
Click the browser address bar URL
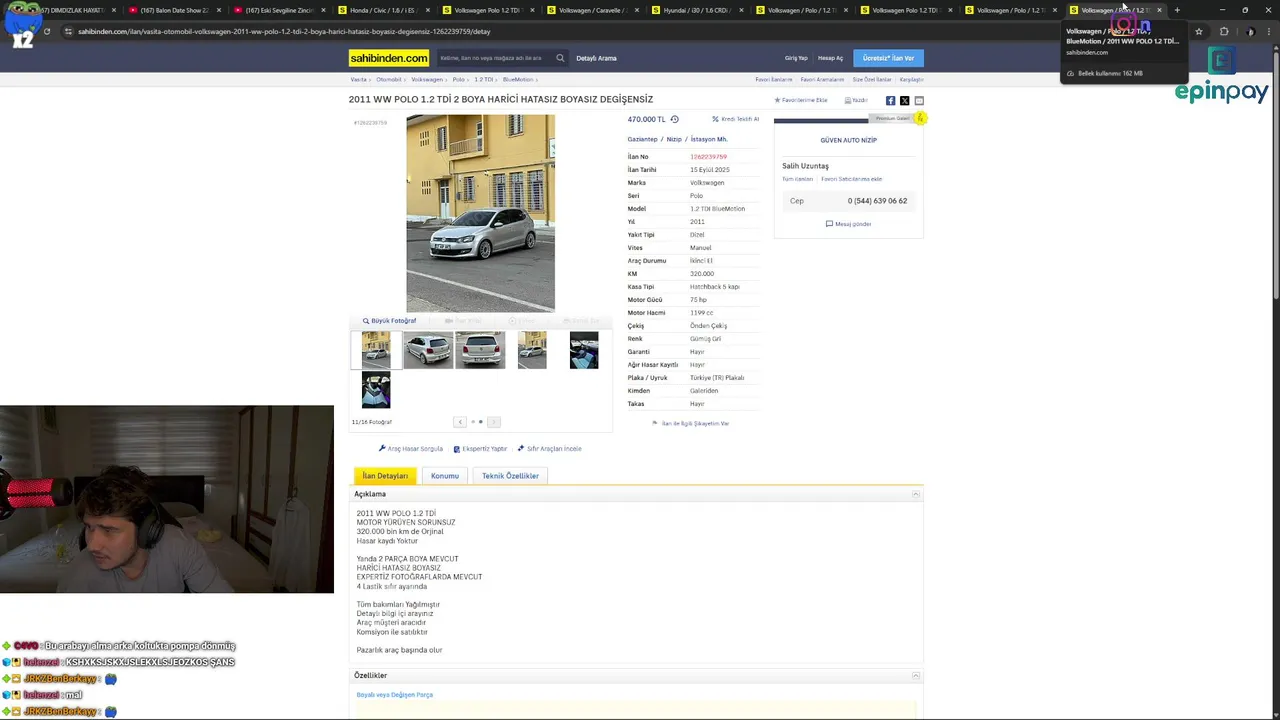284,31
